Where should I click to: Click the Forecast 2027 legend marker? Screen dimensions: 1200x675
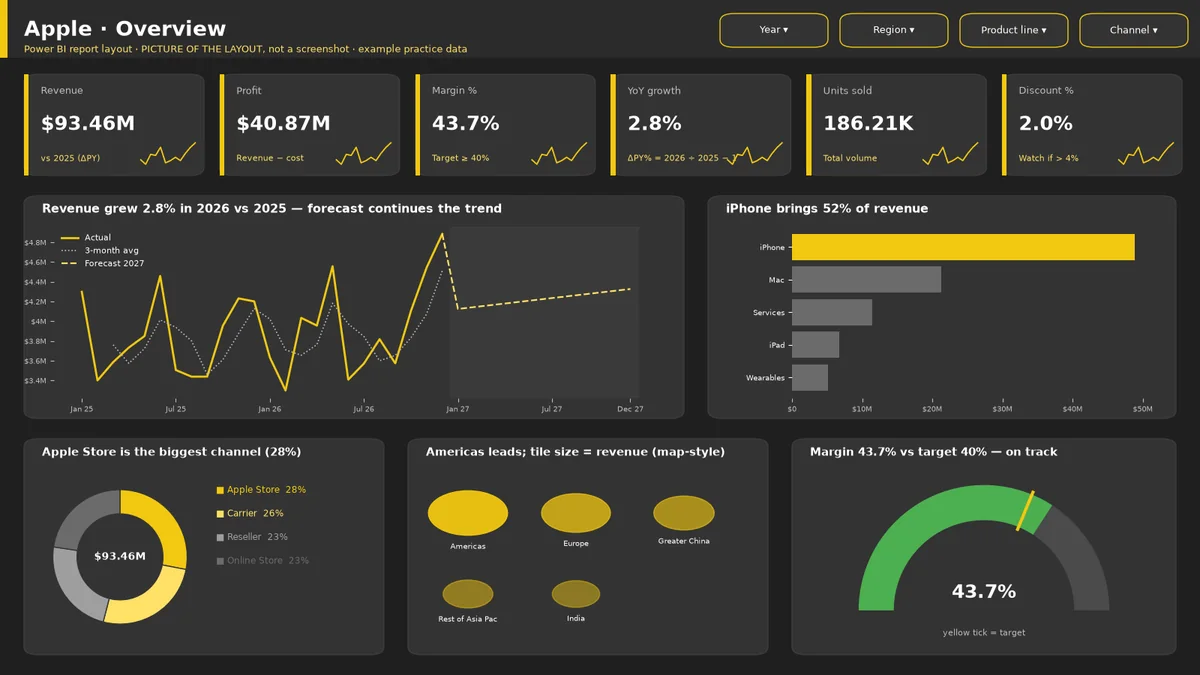click(70, 263)
